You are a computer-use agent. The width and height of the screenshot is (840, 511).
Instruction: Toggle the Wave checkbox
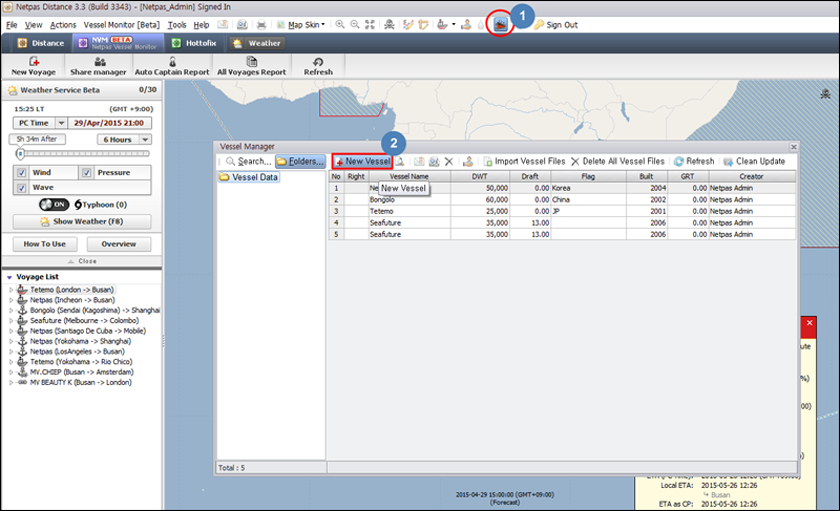(21, 187)
